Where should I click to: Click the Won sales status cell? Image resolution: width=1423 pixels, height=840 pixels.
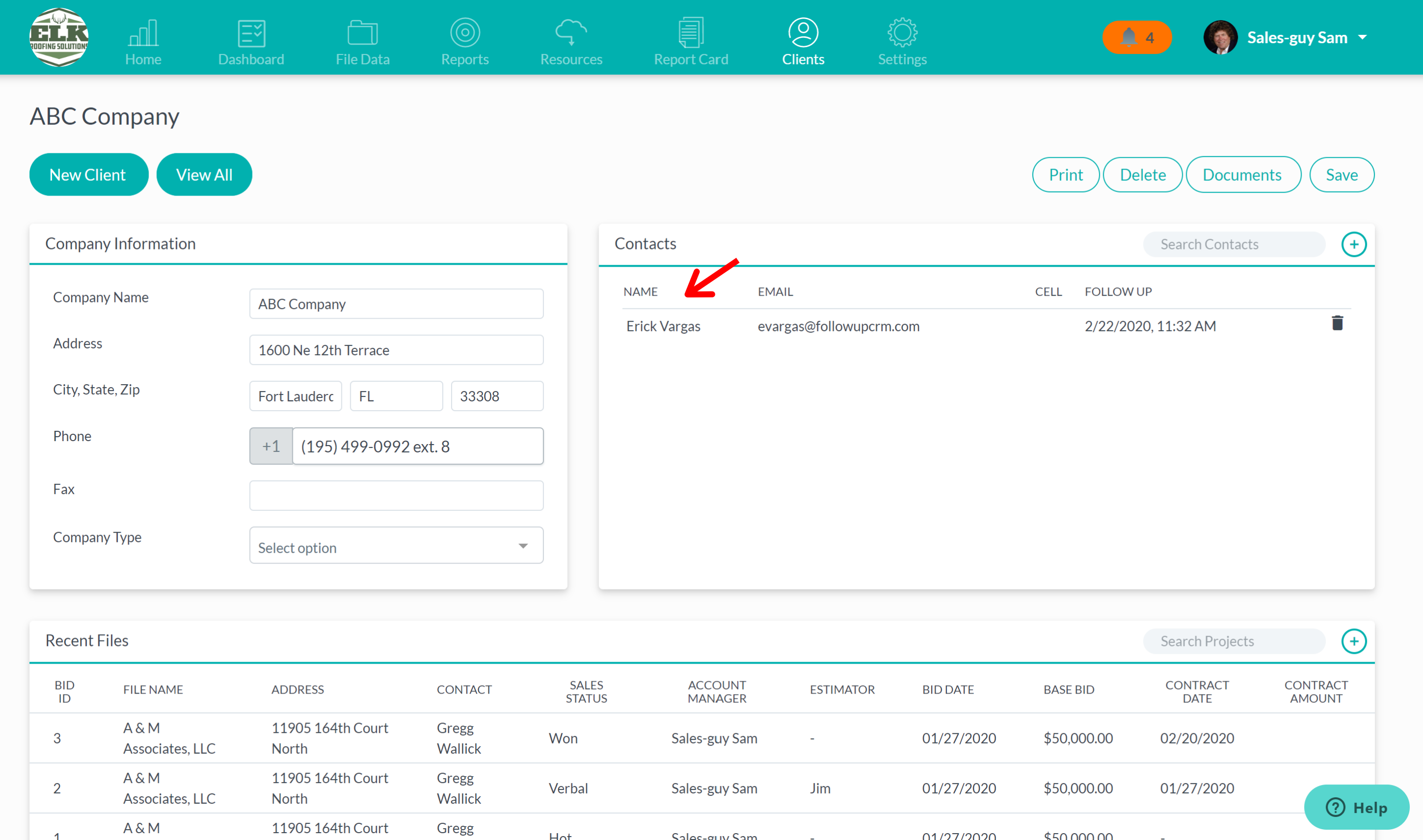563,738
